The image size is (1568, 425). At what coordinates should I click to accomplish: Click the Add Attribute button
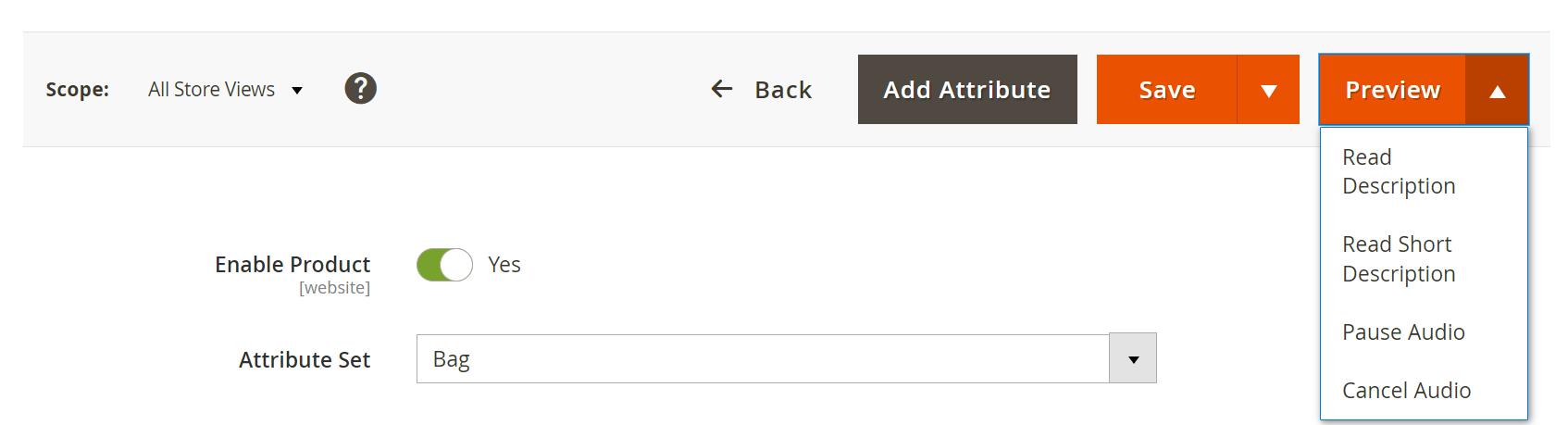966,90
